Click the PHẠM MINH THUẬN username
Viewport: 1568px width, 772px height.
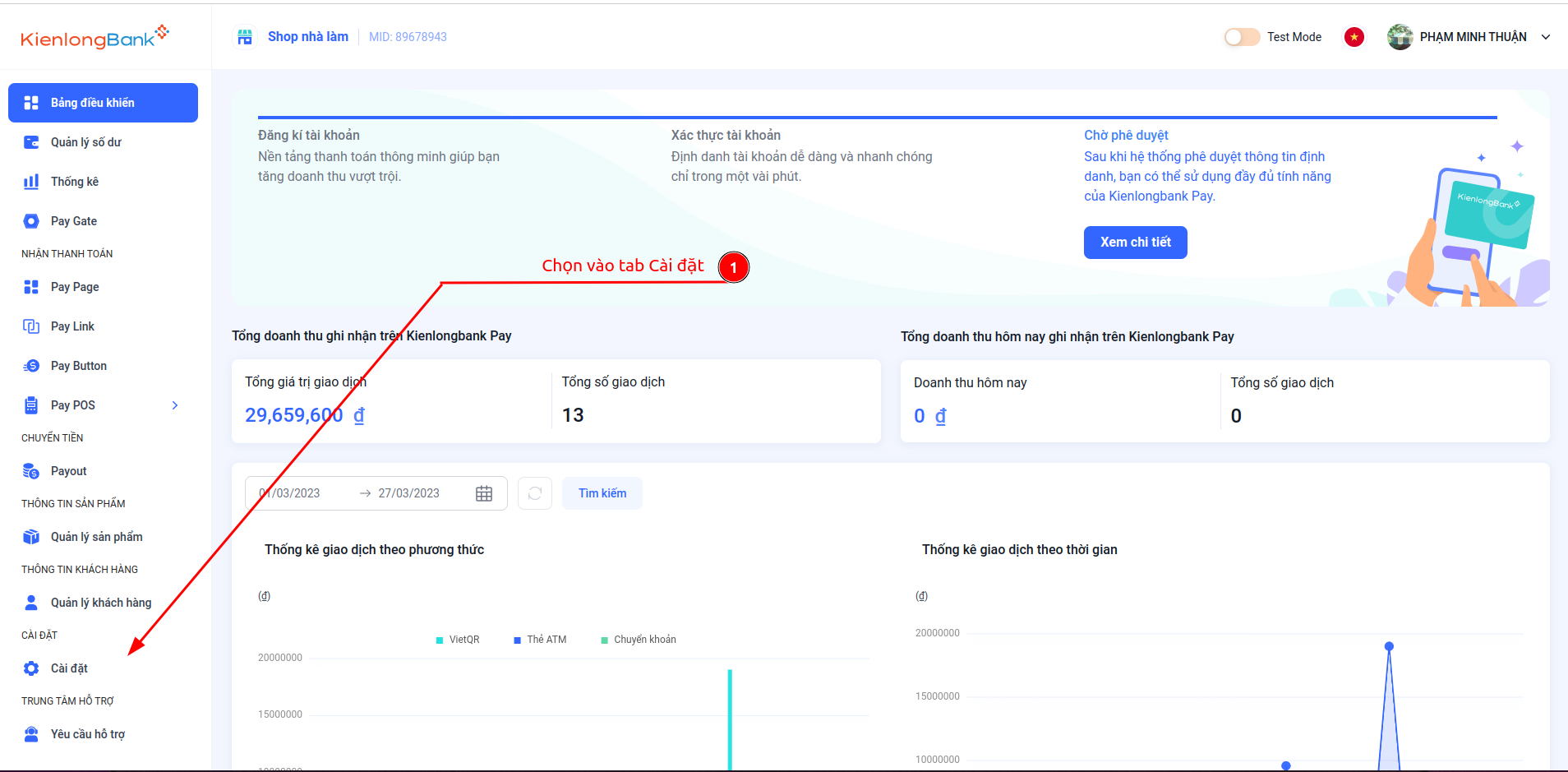pos(1473,37)
